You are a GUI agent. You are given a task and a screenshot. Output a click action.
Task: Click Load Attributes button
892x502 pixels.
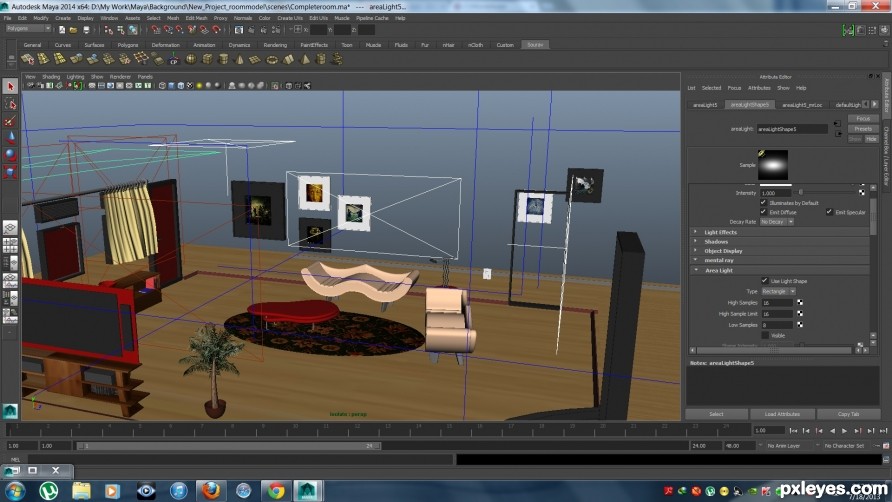pos(782,414)
